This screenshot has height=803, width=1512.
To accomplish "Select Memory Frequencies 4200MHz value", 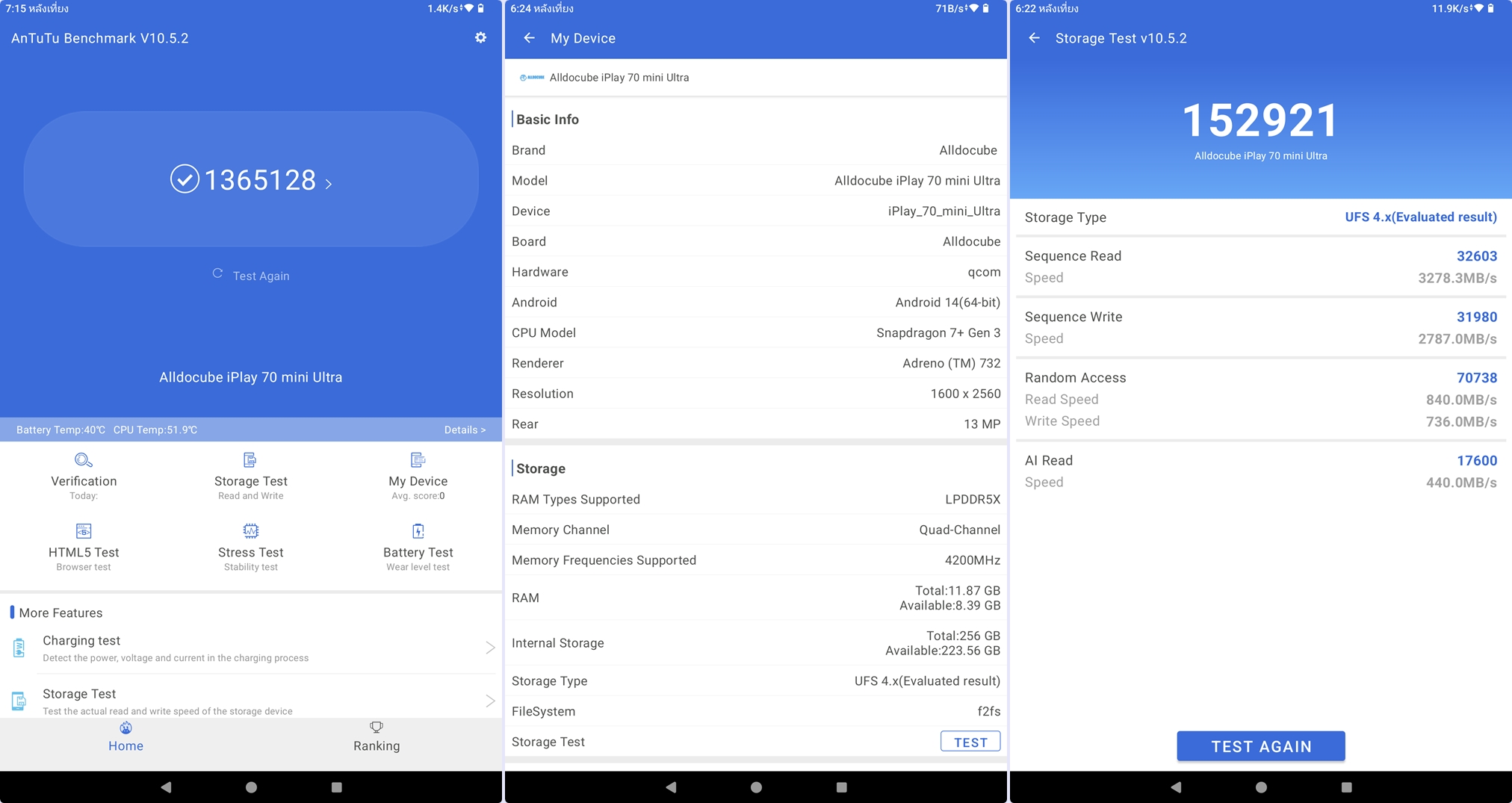I will coord(973,560).
